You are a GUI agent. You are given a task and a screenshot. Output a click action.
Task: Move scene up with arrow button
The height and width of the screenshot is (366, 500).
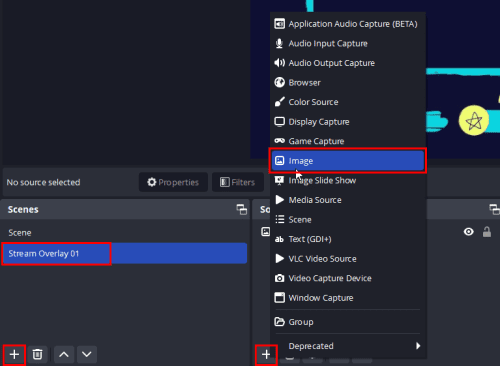coord(64,354)
